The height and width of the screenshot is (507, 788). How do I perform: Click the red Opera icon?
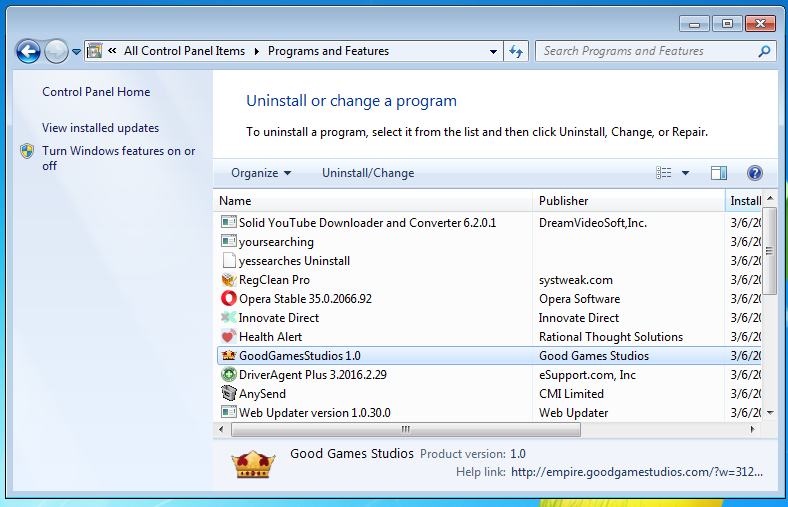pos(229,298)
